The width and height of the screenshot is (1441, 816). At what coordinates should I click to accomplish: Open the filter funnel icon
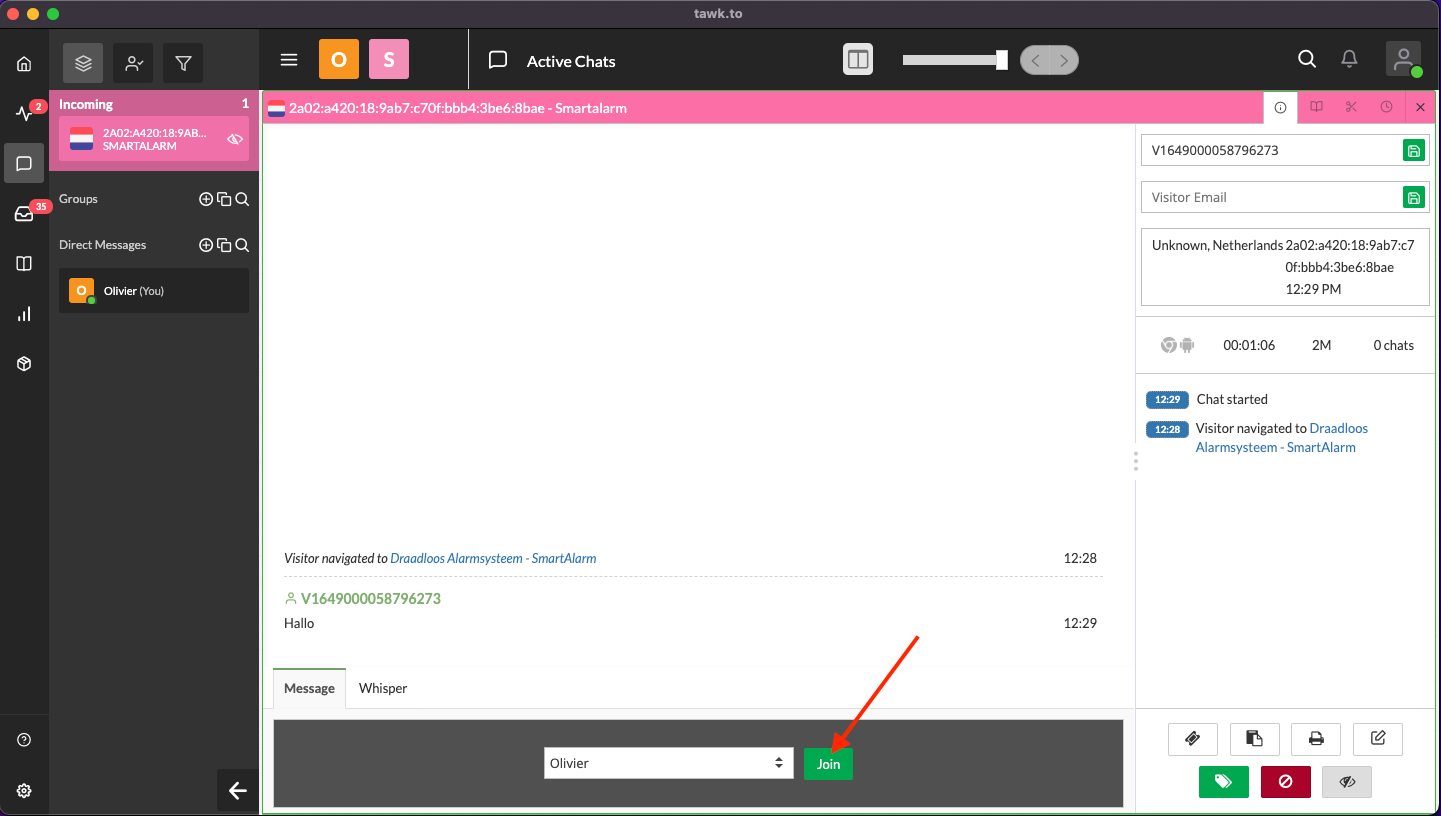pos(183,63)
